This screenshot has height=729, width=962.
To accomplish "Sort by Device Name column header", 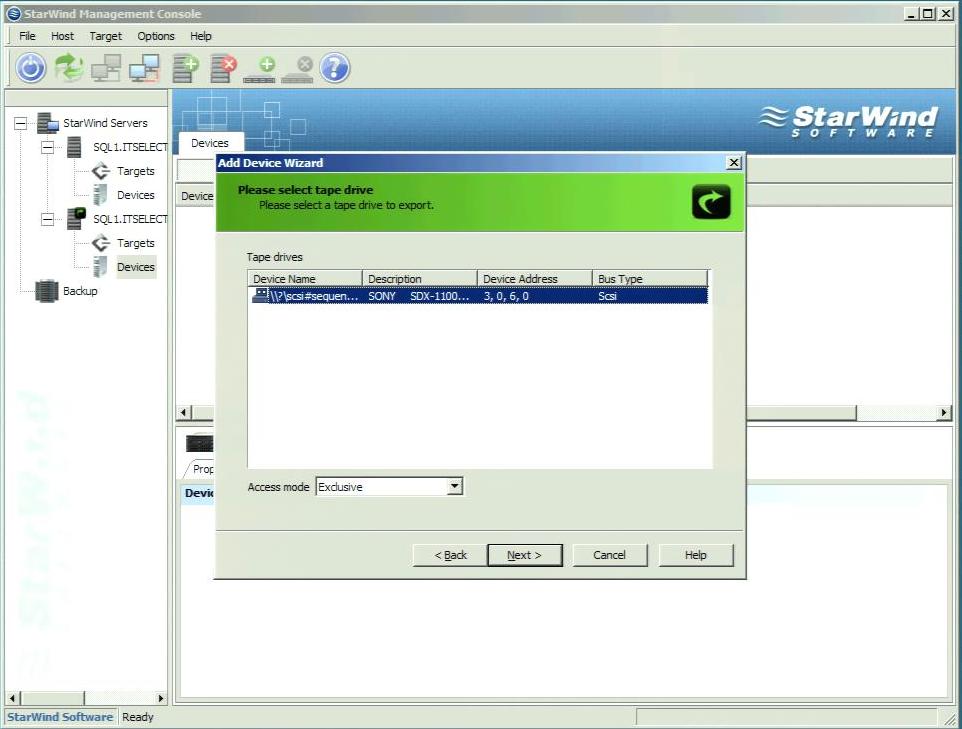I will (x=305, y=279).
